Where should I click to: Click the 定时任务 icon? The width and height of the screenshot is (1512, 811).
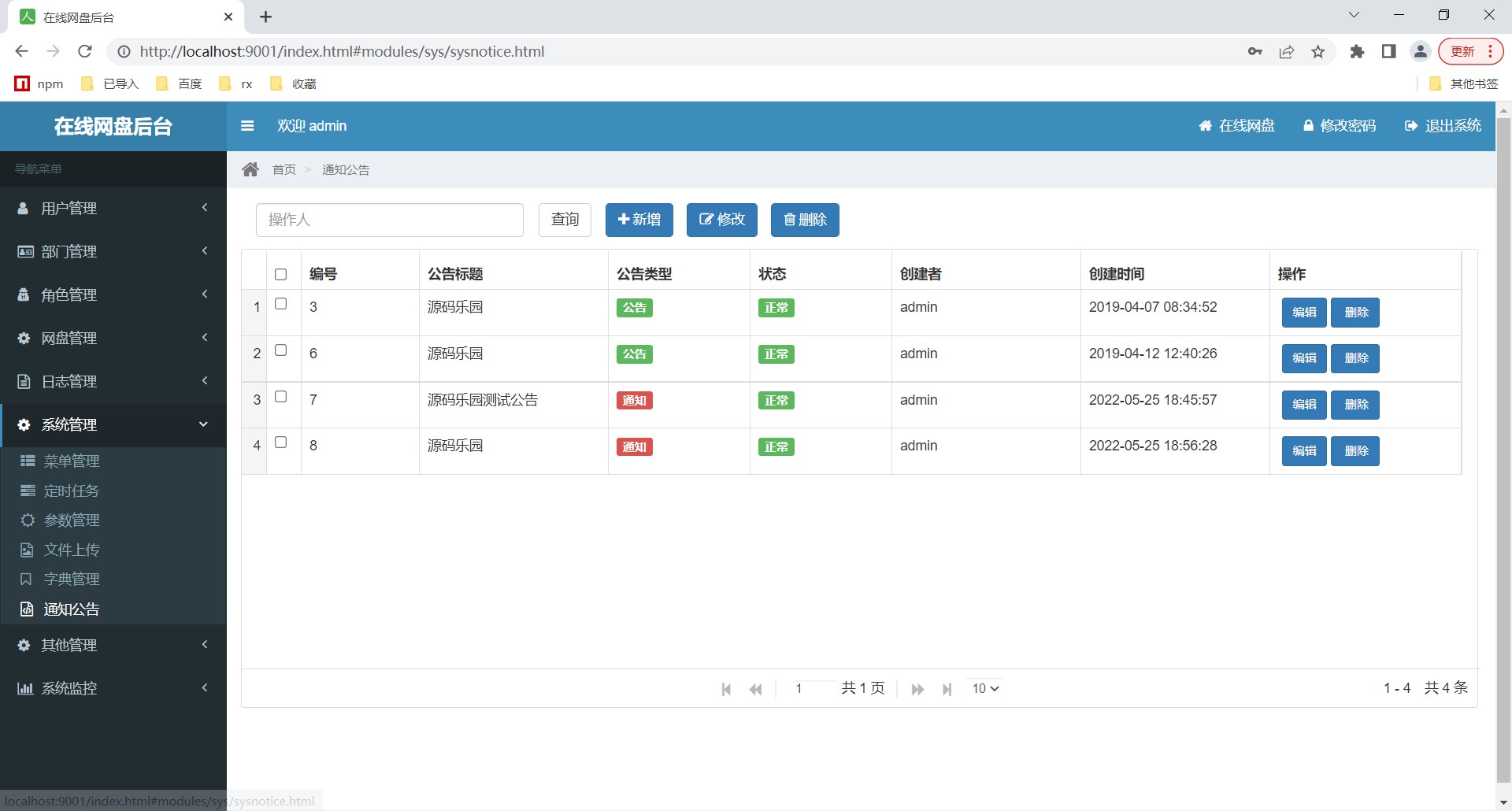(28, 491)
